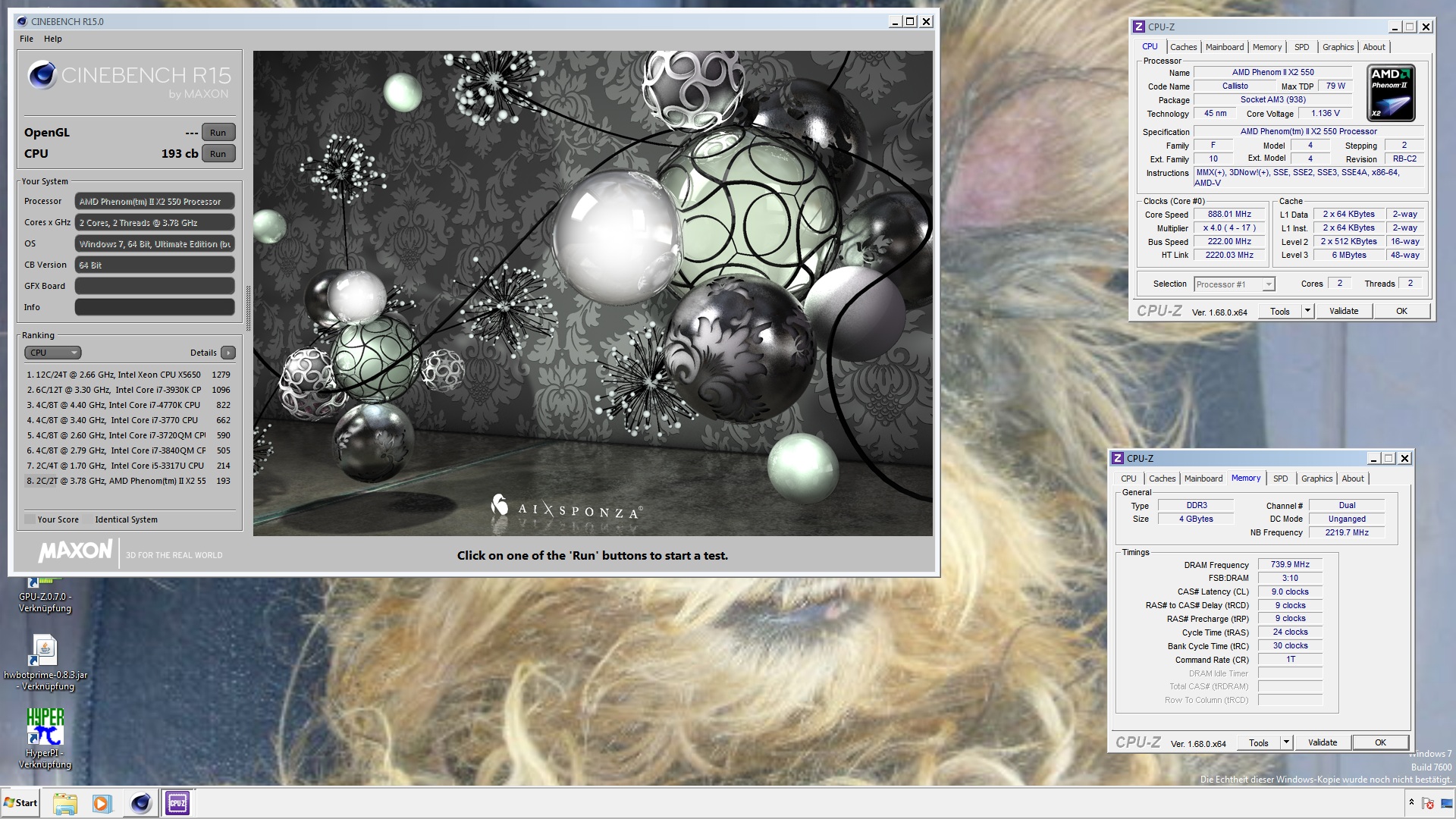Open the Help menu in Cinebench
The image size is (1456, 819).
[52, 39]
